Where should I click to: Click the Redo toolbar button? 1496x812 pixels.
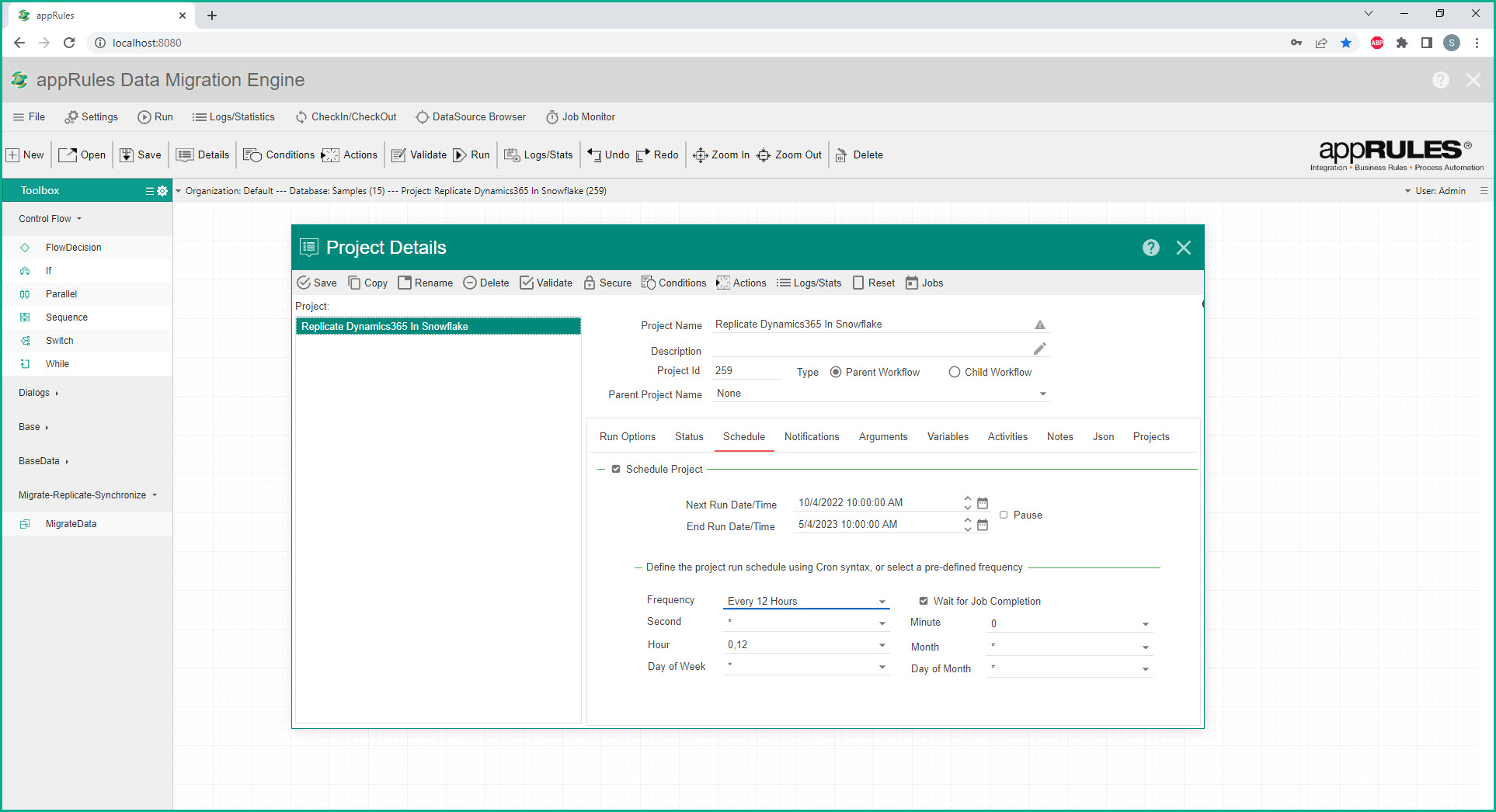tap(657, 155)
